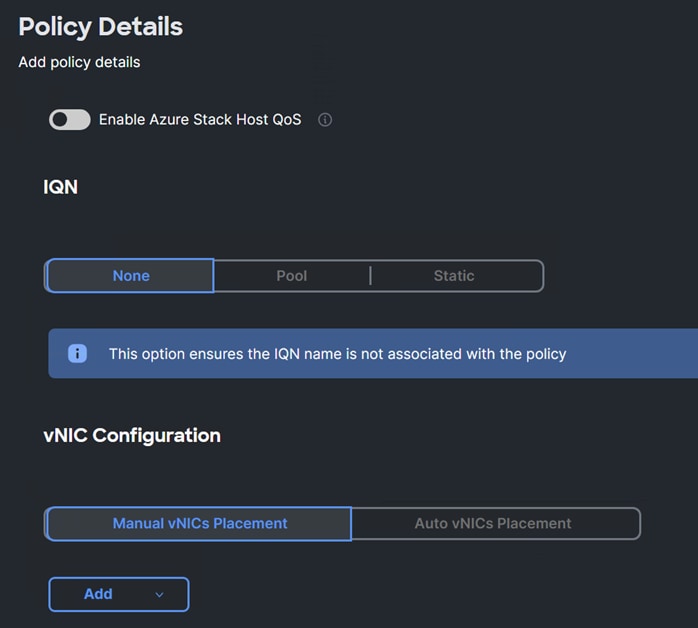Click the 'This option ensures the IQN name' message text
This screenshot has height=628, width=698.
tap(338, 354)
